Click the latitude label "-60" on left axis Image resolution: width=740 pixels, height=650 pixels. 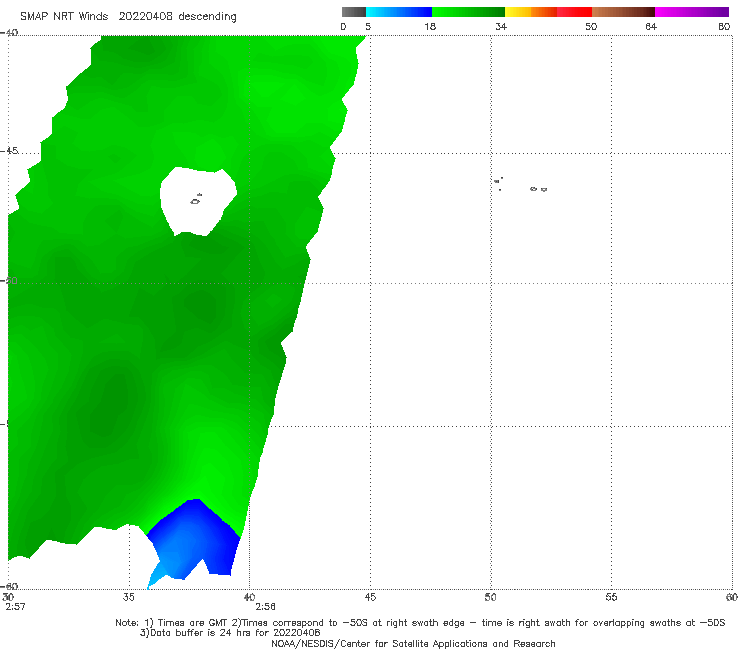point(9,586)
